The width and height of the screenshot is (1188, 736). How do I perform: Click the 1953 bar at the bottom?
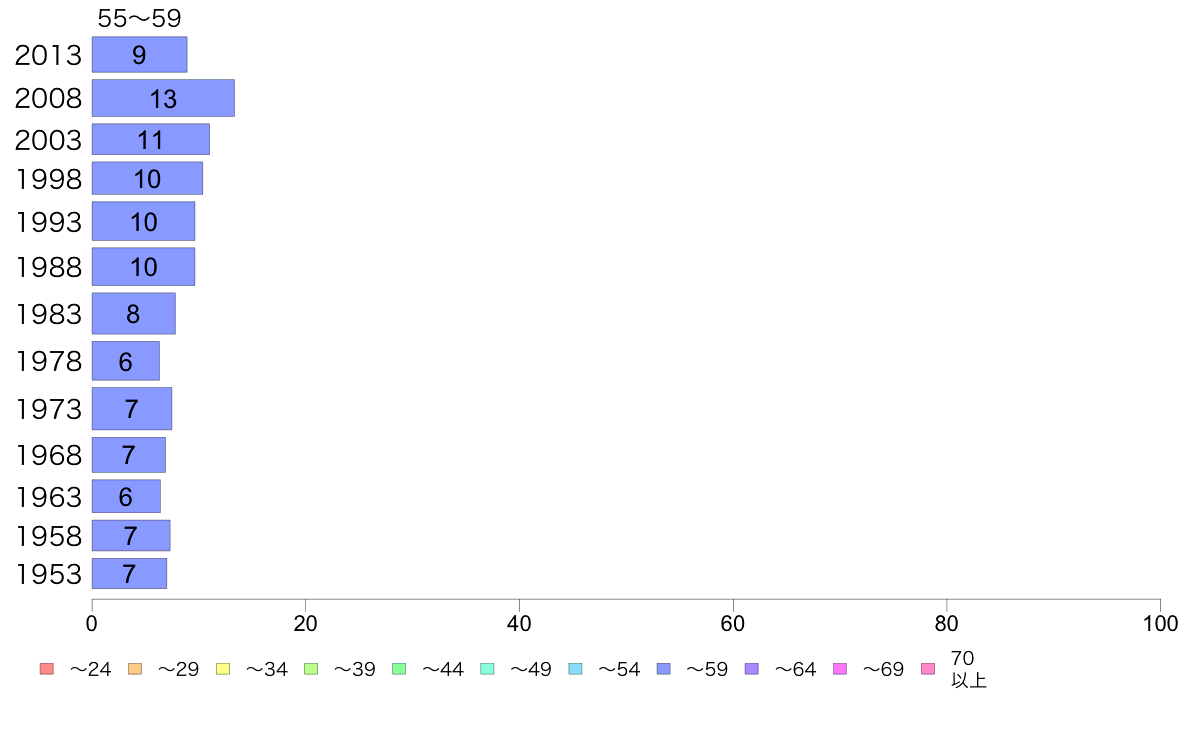(130, 574)
